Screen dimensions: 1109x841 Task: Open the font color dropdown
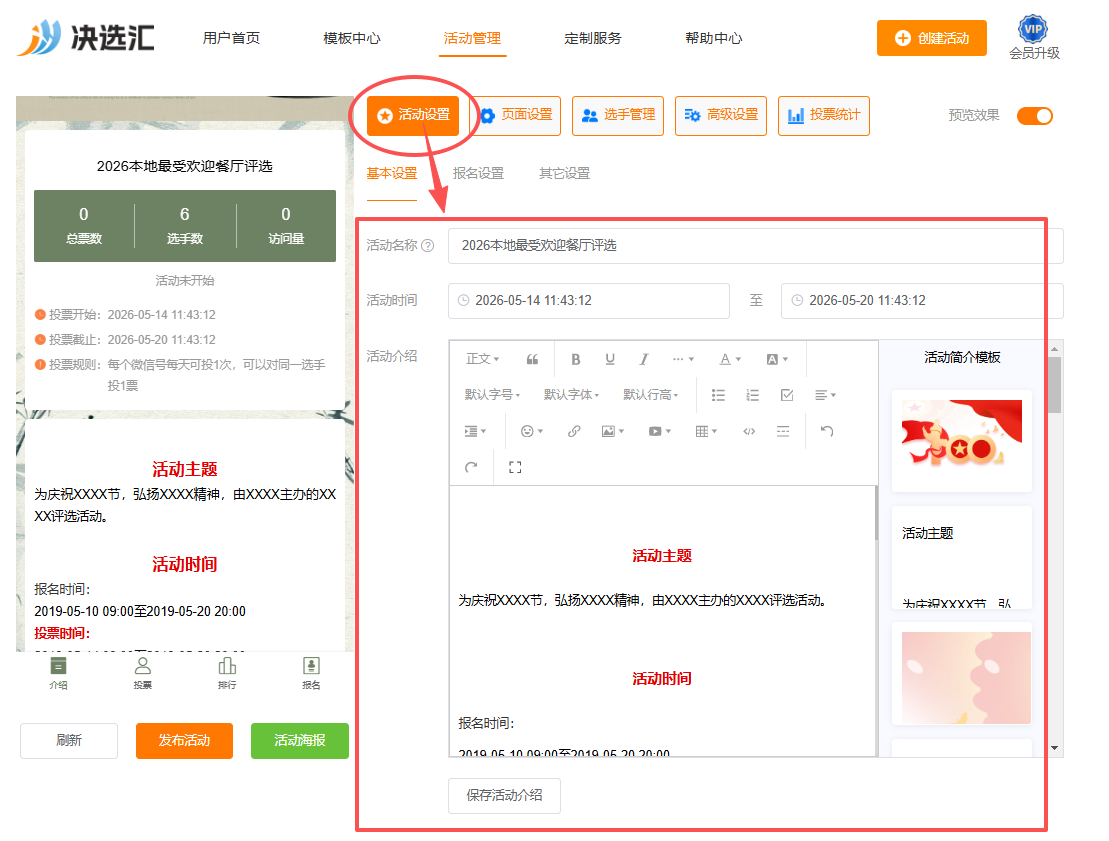(730, 359)
